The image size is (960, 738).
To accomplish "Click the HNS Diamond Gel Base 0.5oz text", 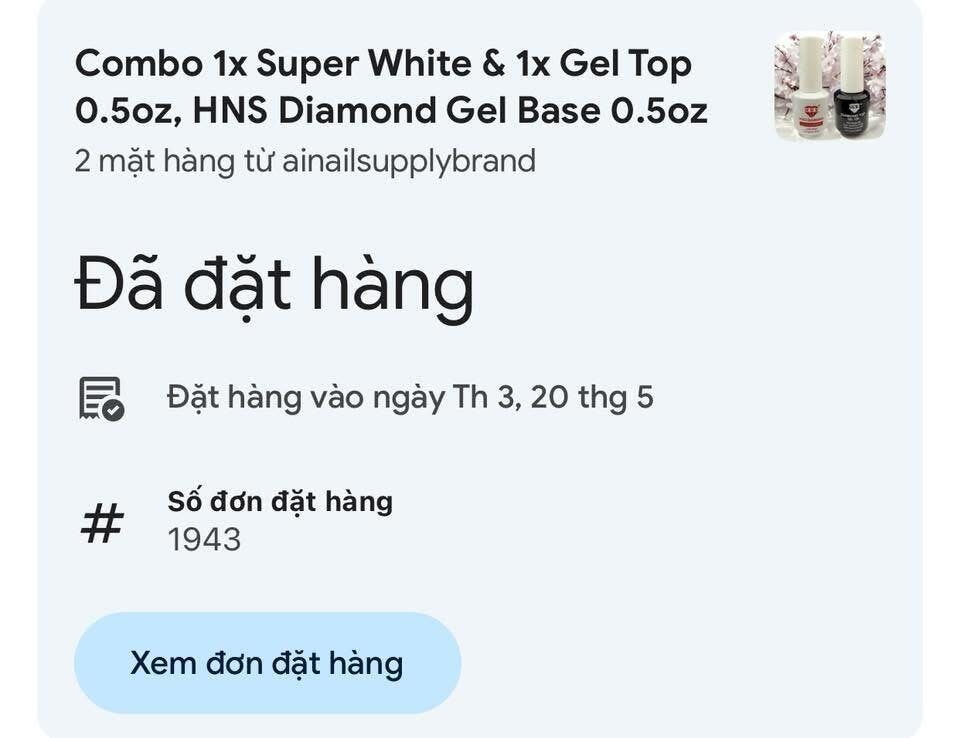I will (450, 111).
